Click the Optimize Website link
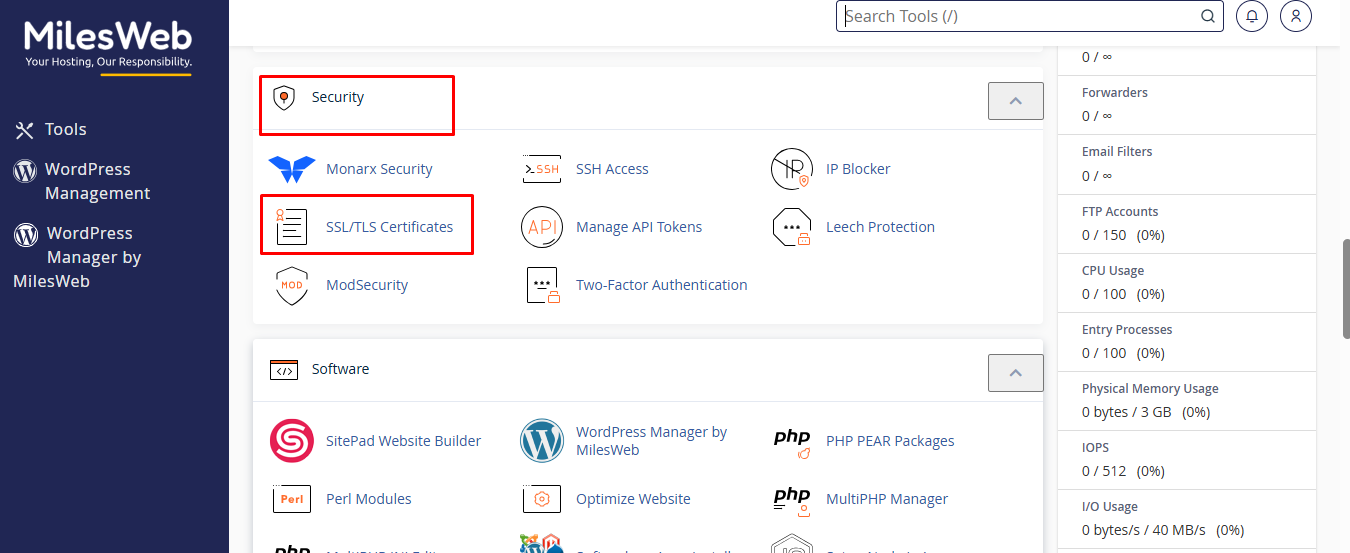1350x553 pixels. [x=633, y=499]
